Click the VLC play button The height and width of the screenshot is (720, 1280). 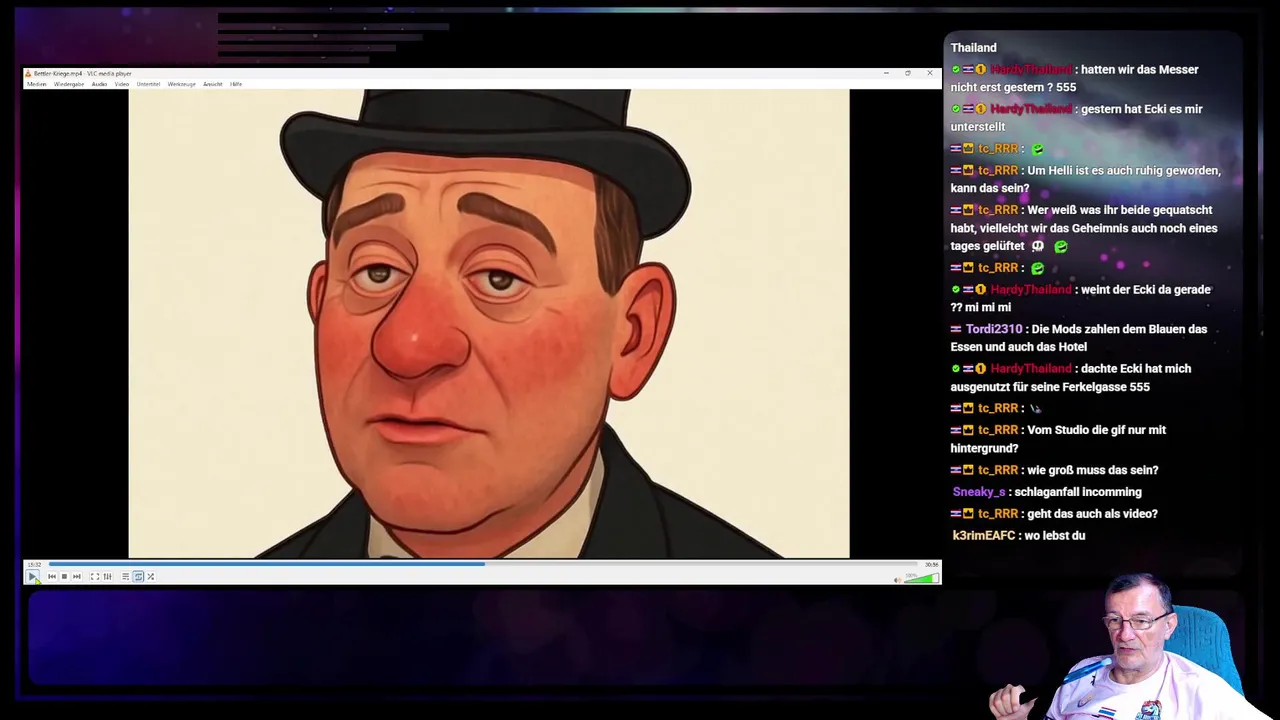coord(33,576)
